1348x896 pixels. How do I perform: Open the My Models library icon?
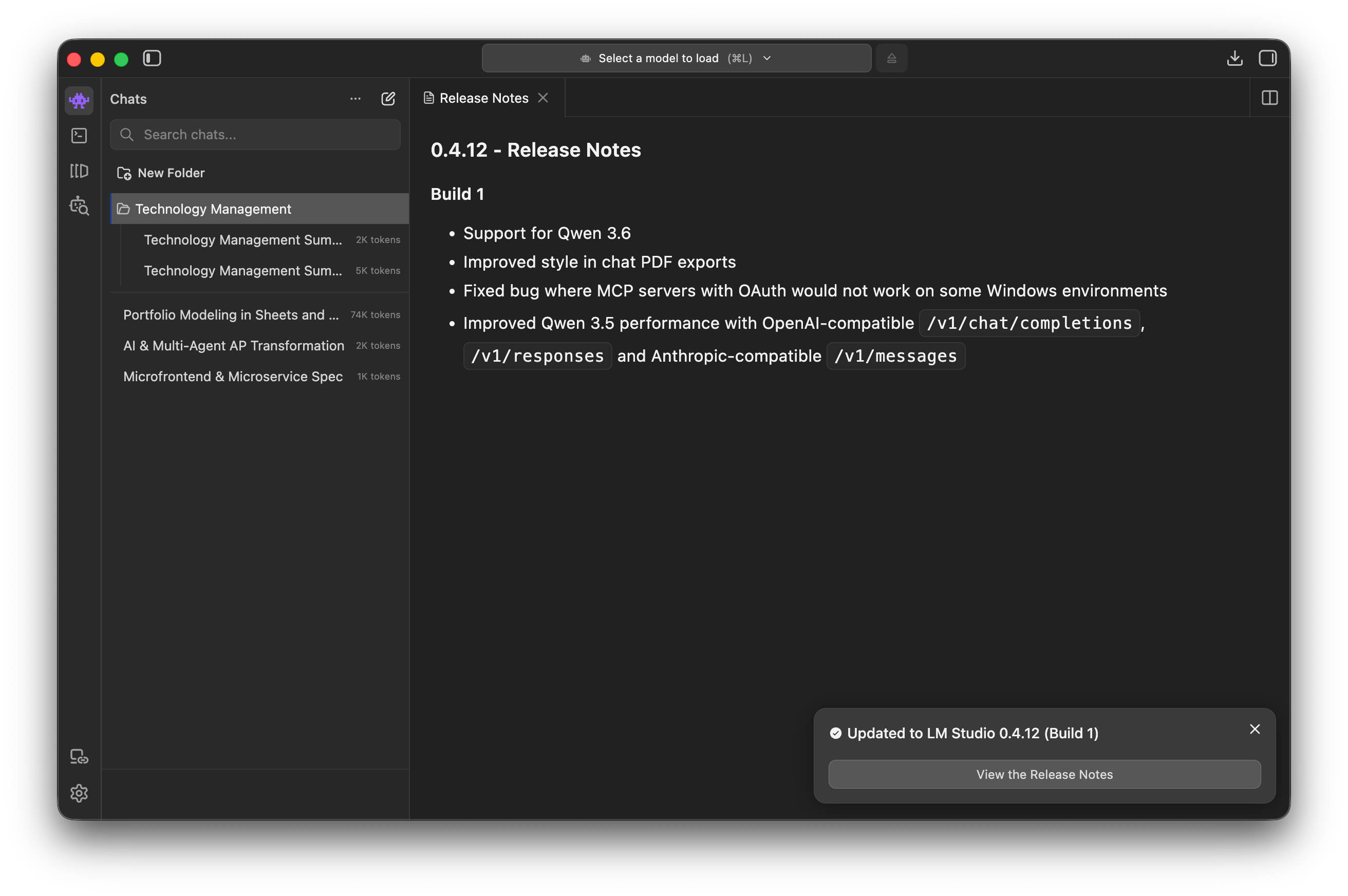(x=79, y=170)
